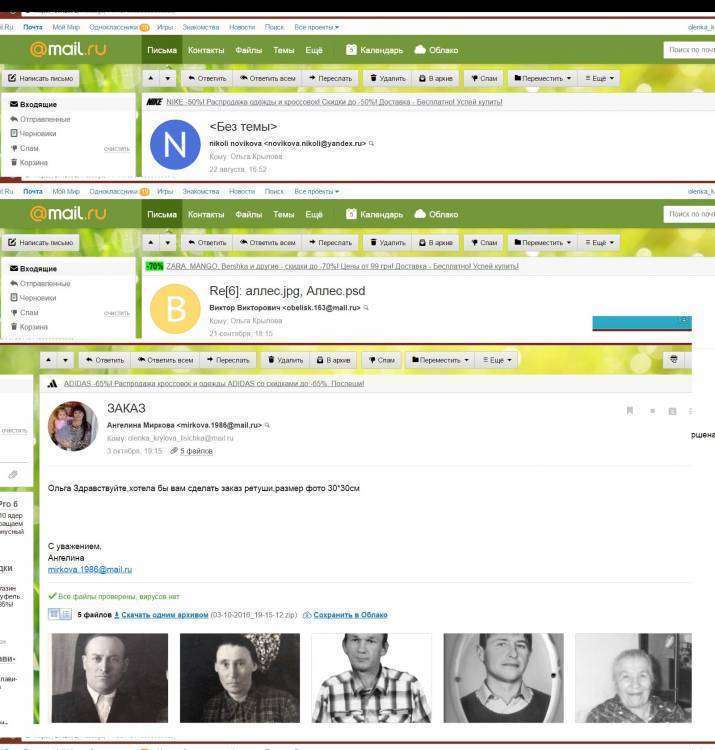Expand Все проекты menu in topmost bar
This screenshot has height=750, width=715.
tap(316, 27)
